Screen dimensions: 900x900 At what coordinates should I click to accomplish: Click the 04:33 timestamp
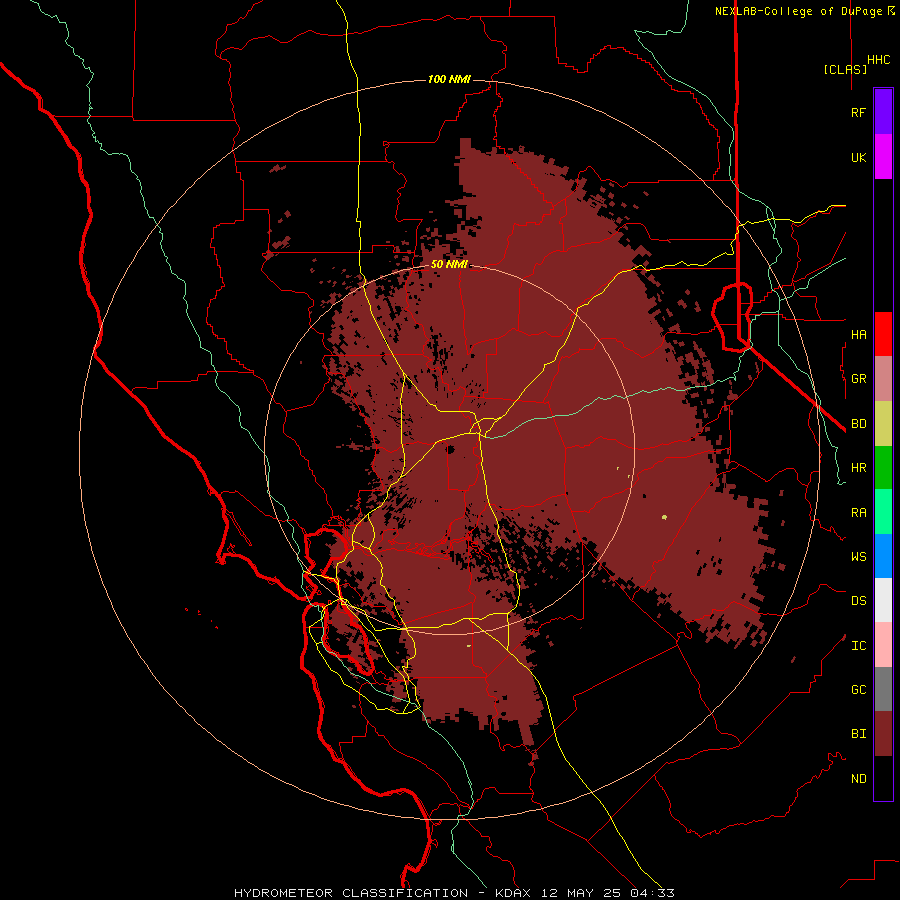tap(654, 893)
